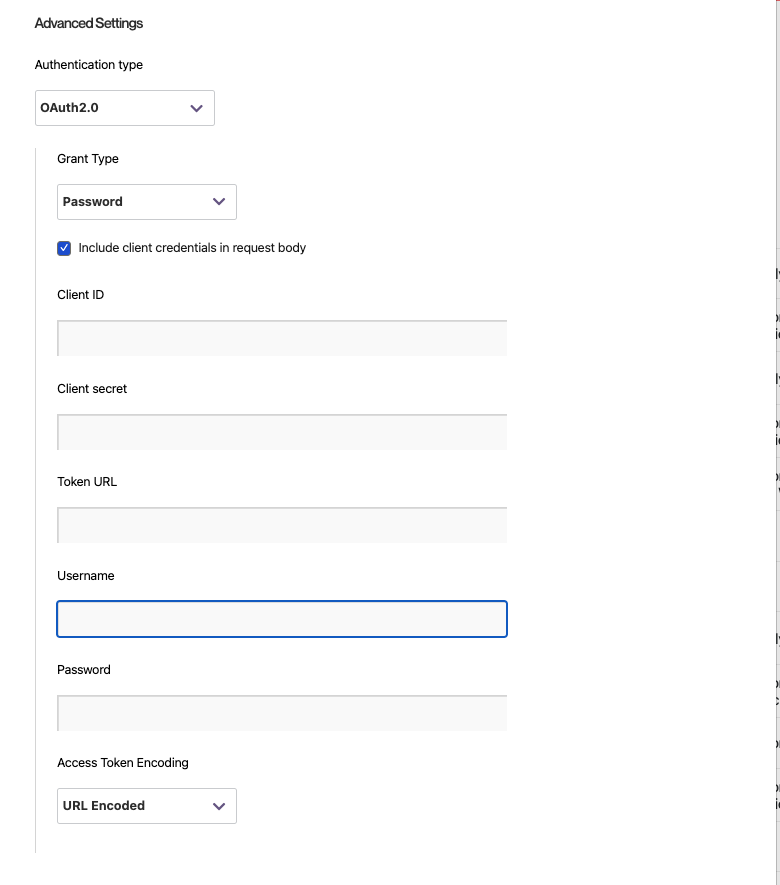This screenshot has height=885, width=780.
Task: Select the OAuth2.0 authentication selector
Action: 124,108
